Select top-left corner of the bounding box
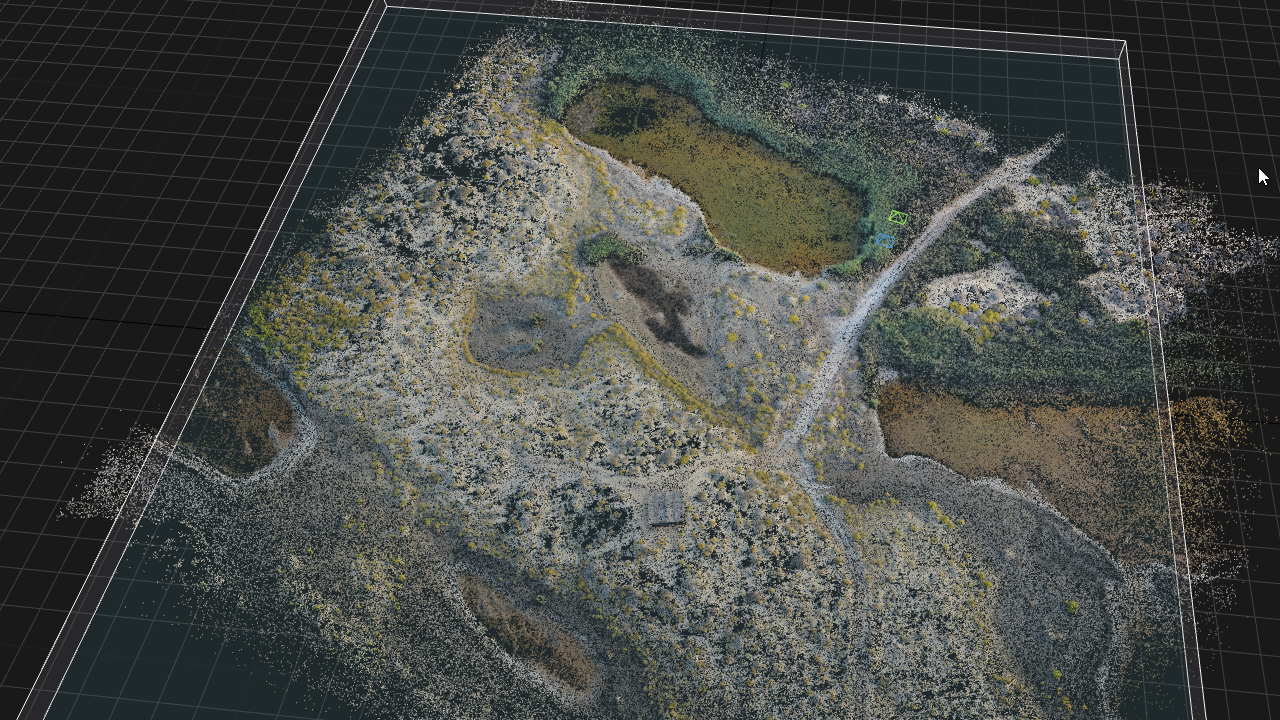The width and height of the screenshot is (1280, 720). (x=385, y=7)
